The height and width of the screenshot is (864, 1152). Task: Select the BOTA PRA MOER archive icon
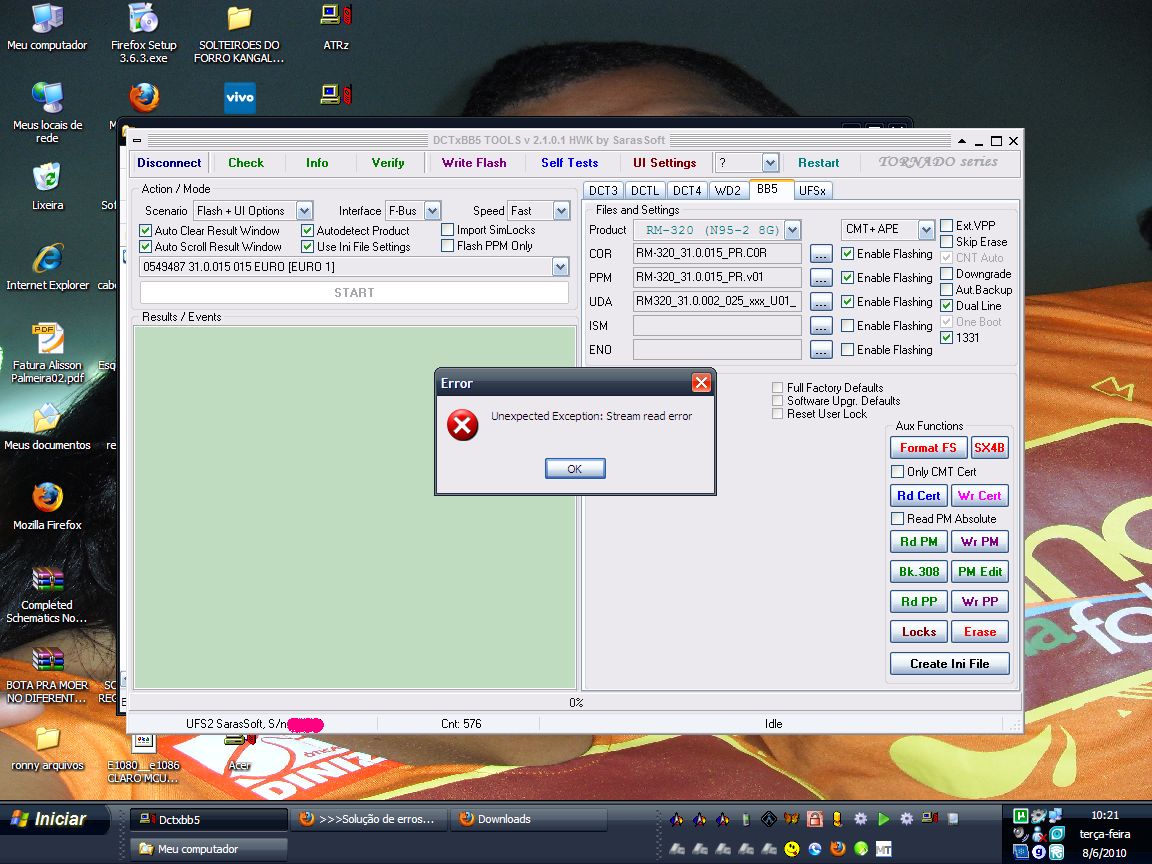[47, 675]
